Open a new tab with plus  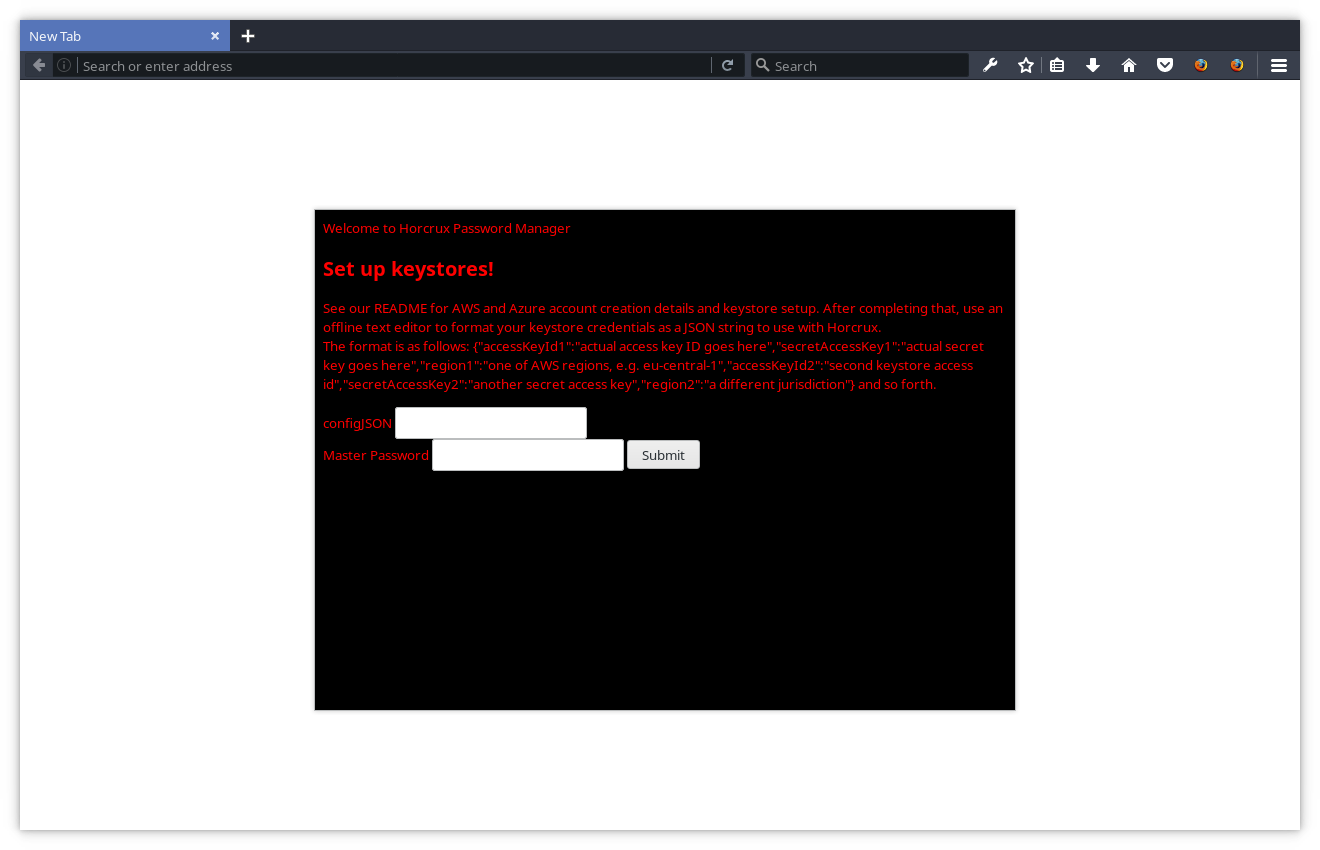pyautogui.click(x=248, y=36)
